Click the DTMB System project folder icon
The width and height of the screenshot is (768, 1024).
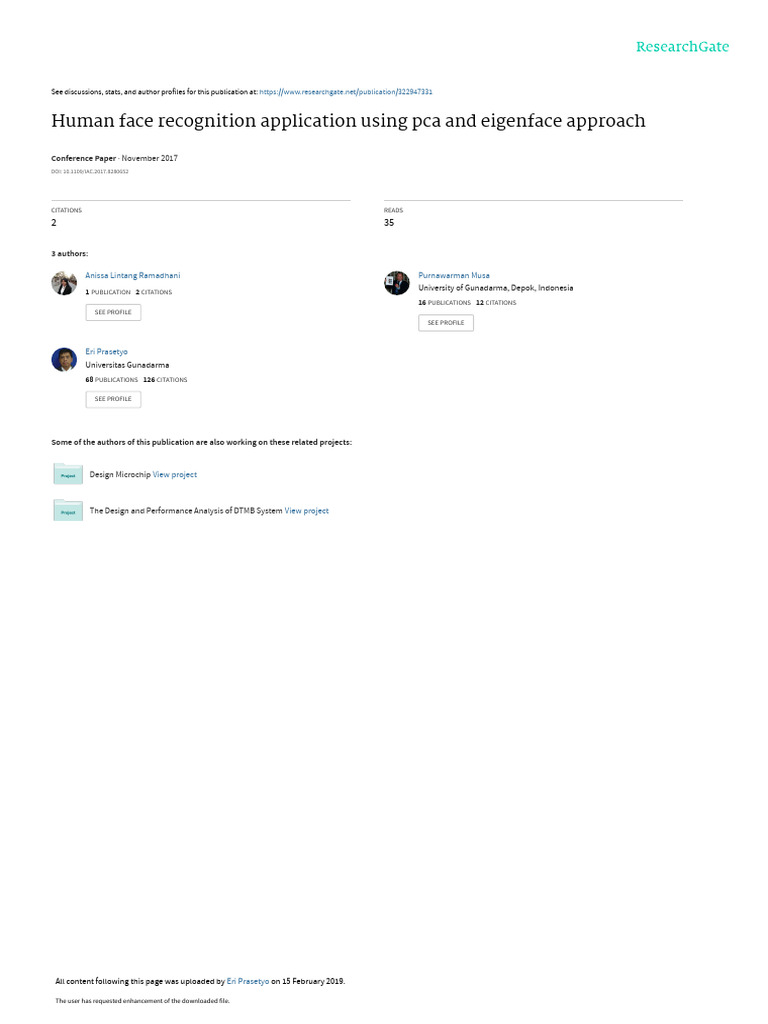click(68, 511)
